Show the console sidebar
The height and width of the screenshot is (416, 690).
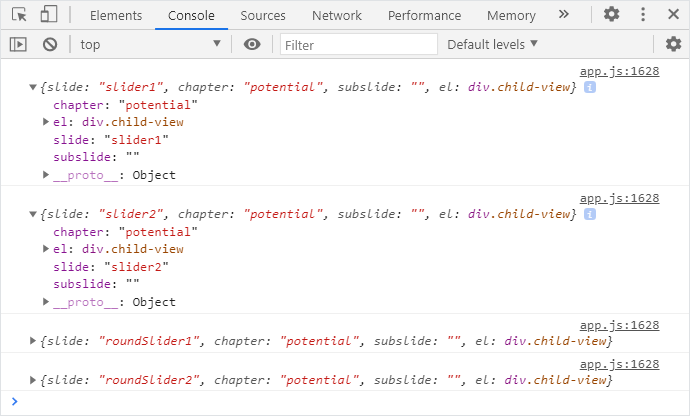17,44
